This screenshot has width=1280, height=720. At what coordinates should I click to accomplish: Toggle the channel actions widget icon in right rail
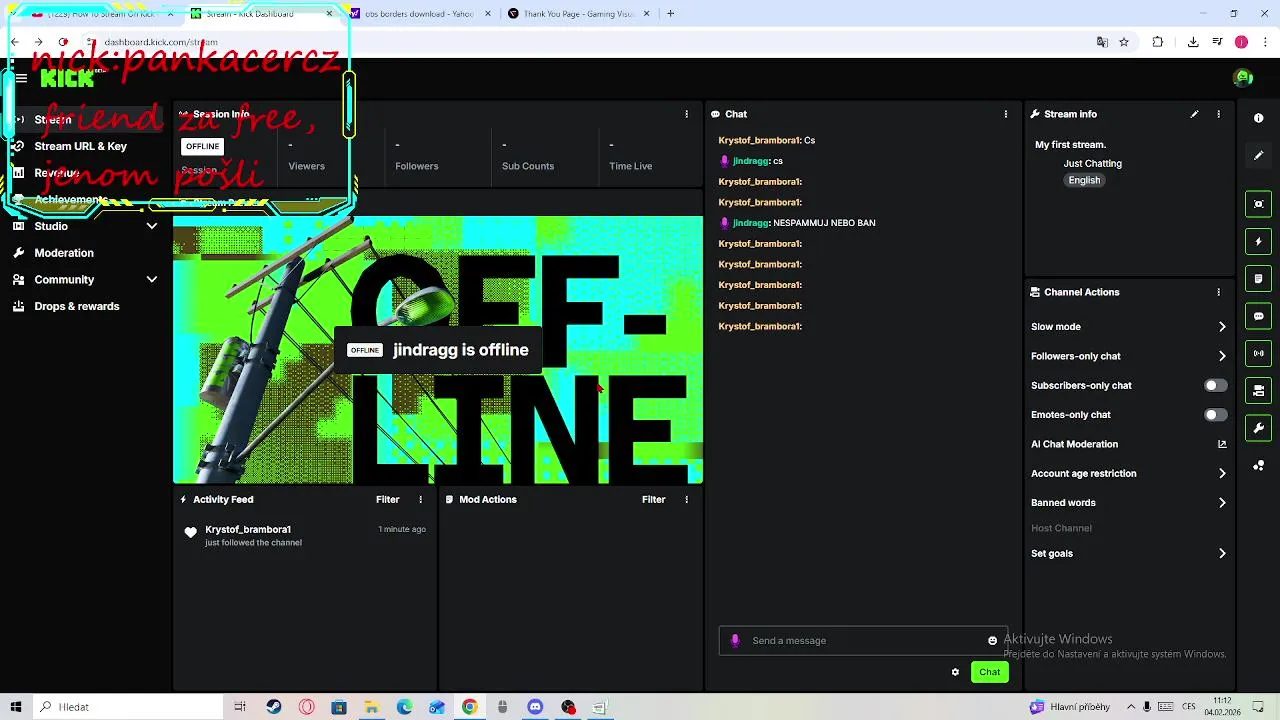pyautogui.click(x=1258, y=390)
